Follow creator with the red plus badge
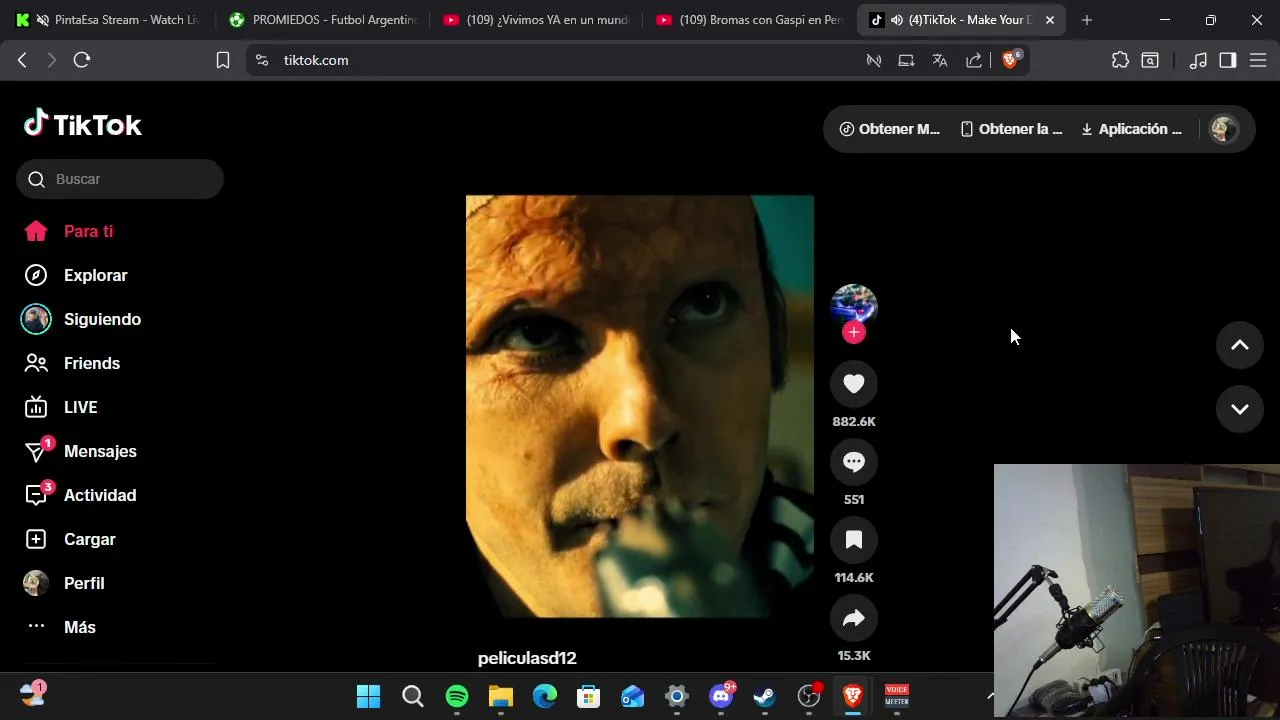This screenshot has height=720, width=1280. coord(854,333)
